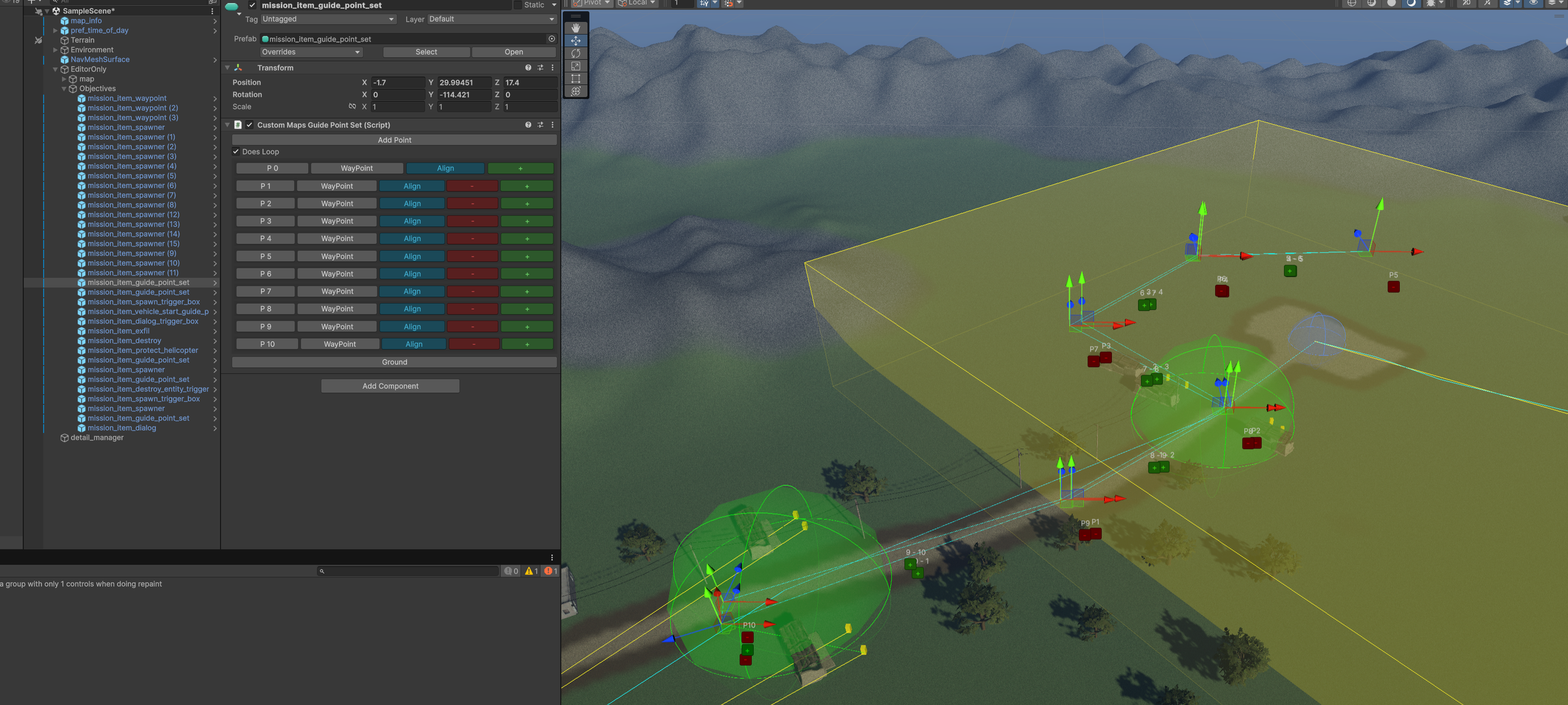Screen dimensions: 1568x705
Task: Click prefab object picker circle icon
Action: [x=551, y=39]
